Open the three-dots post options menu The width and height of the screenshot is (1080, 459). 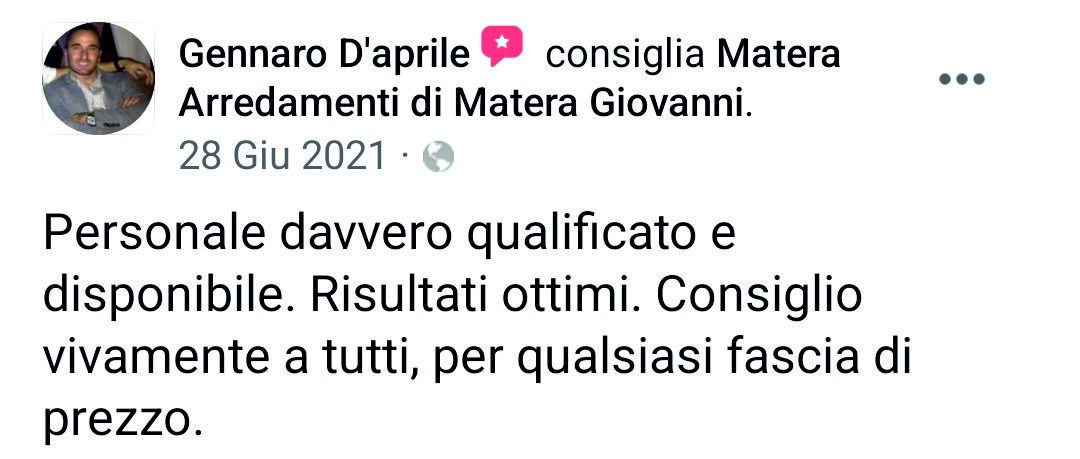pyautogui.click(x=962, y=79)
